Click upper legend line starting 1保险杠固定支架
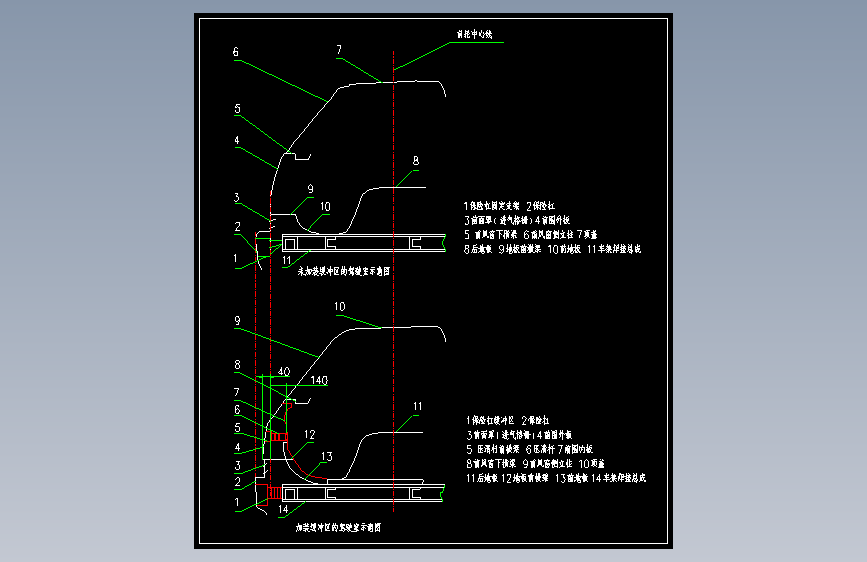Viewport: 867px width, 562px height. coord(509,206)
